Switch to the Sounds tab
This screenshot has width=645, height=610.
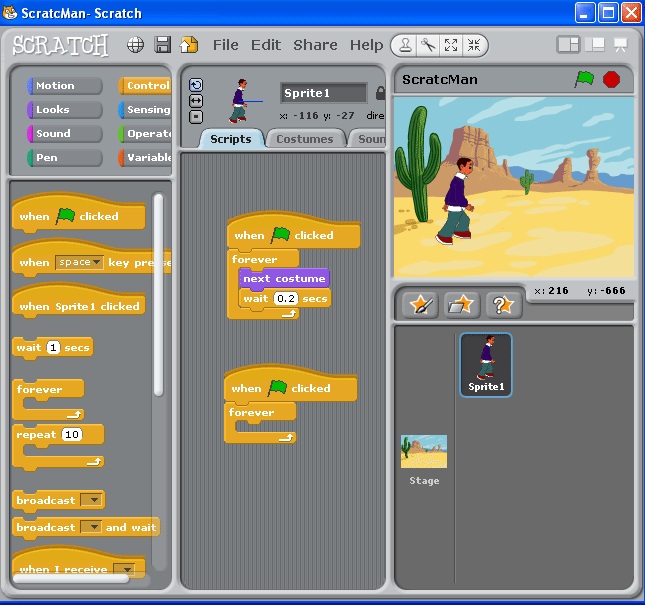[368, 139]
